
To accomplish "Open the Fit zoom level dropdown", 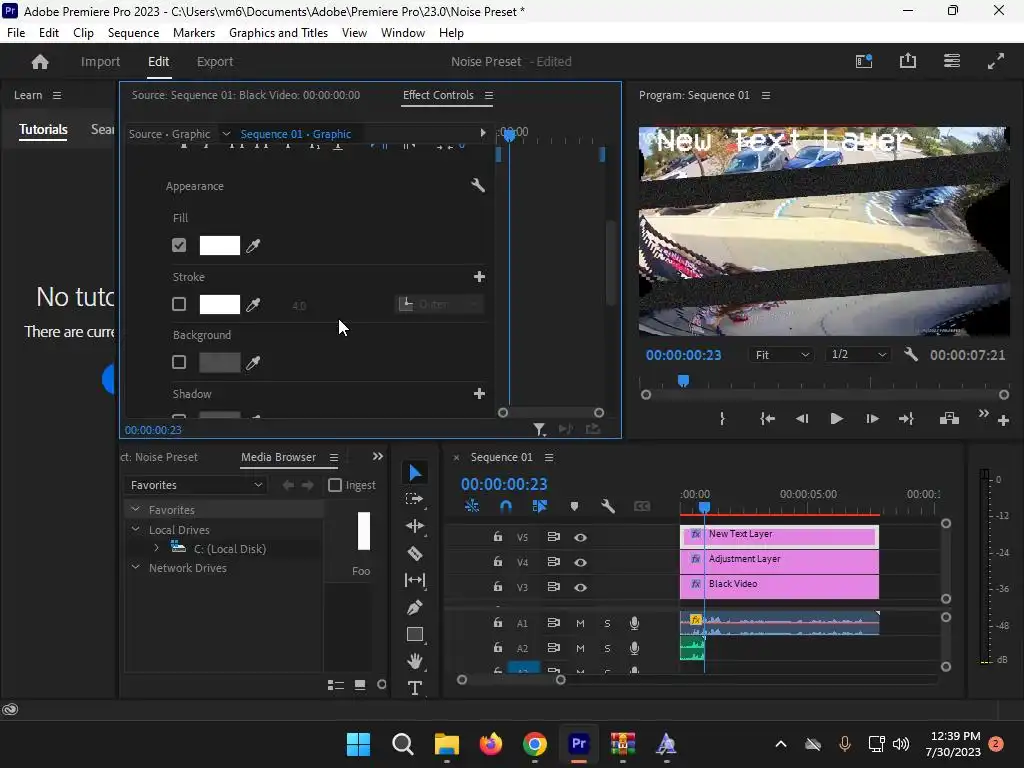I will click(x=782, y=355).
